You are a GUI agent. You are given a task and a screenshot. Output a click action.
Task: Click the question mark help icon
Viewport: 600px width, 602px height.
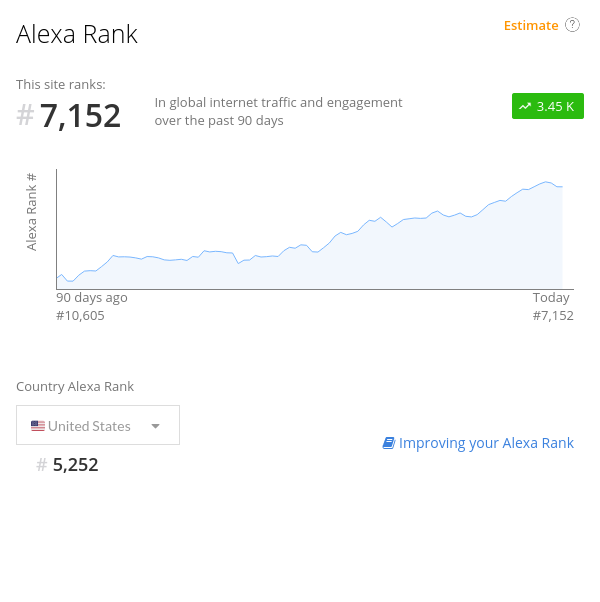[x=572, y=25]
